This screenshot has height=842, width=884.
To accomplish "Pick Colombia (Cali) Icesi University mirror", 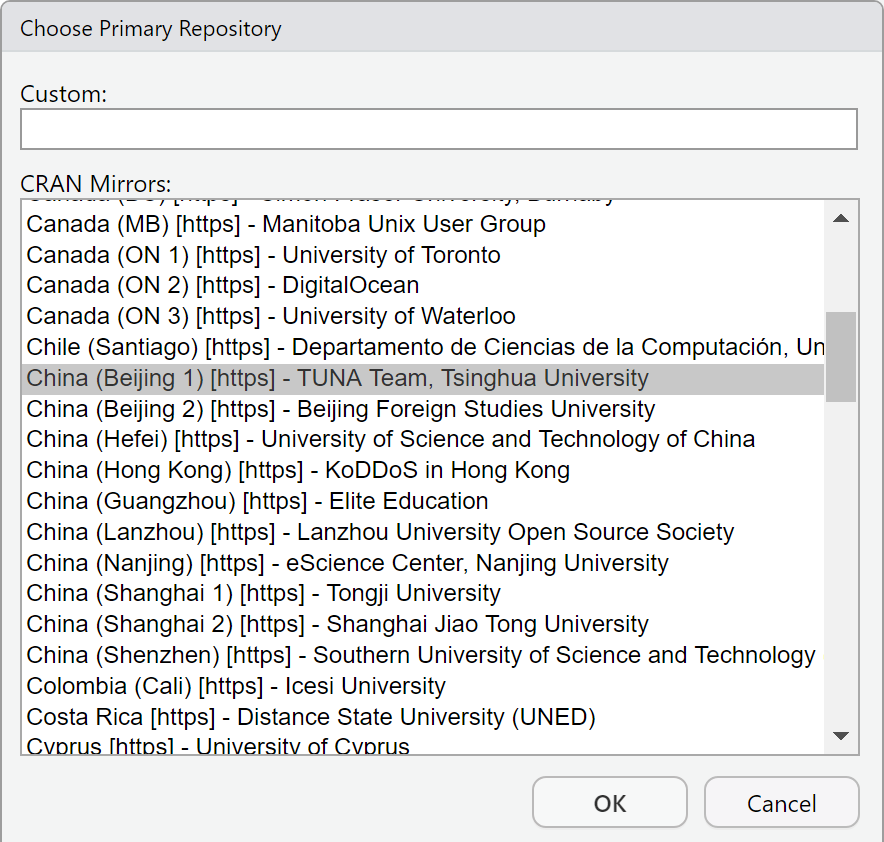I will [236, 687].
